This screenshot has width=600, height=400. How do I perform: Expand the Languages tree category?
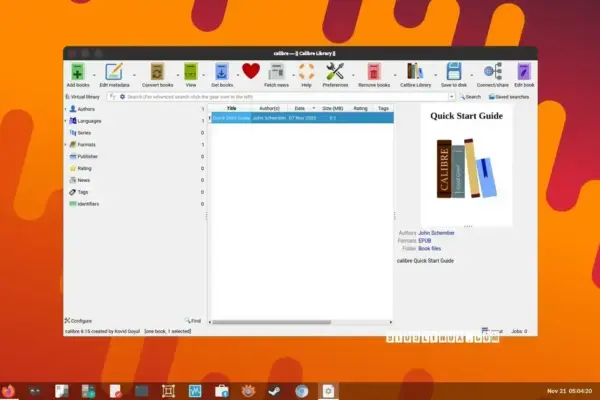[x=65, y=121]
